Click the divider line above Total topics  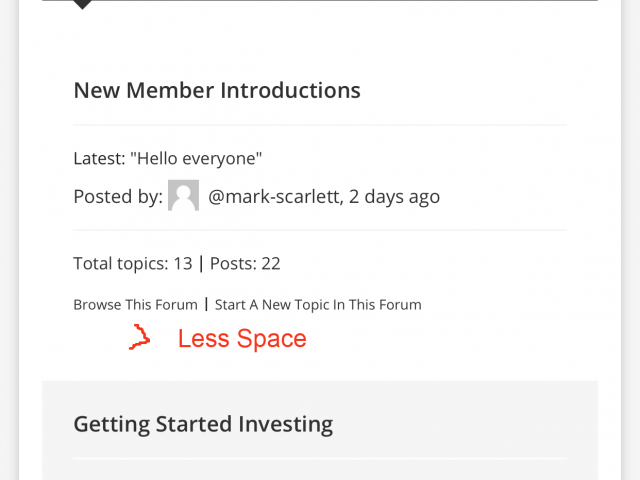coord(320,230)
